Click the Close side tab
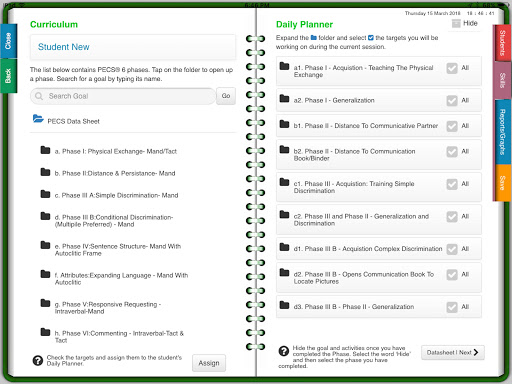Image resolution: width=512 pixels, height=384 pixels. tap(8, 41)
